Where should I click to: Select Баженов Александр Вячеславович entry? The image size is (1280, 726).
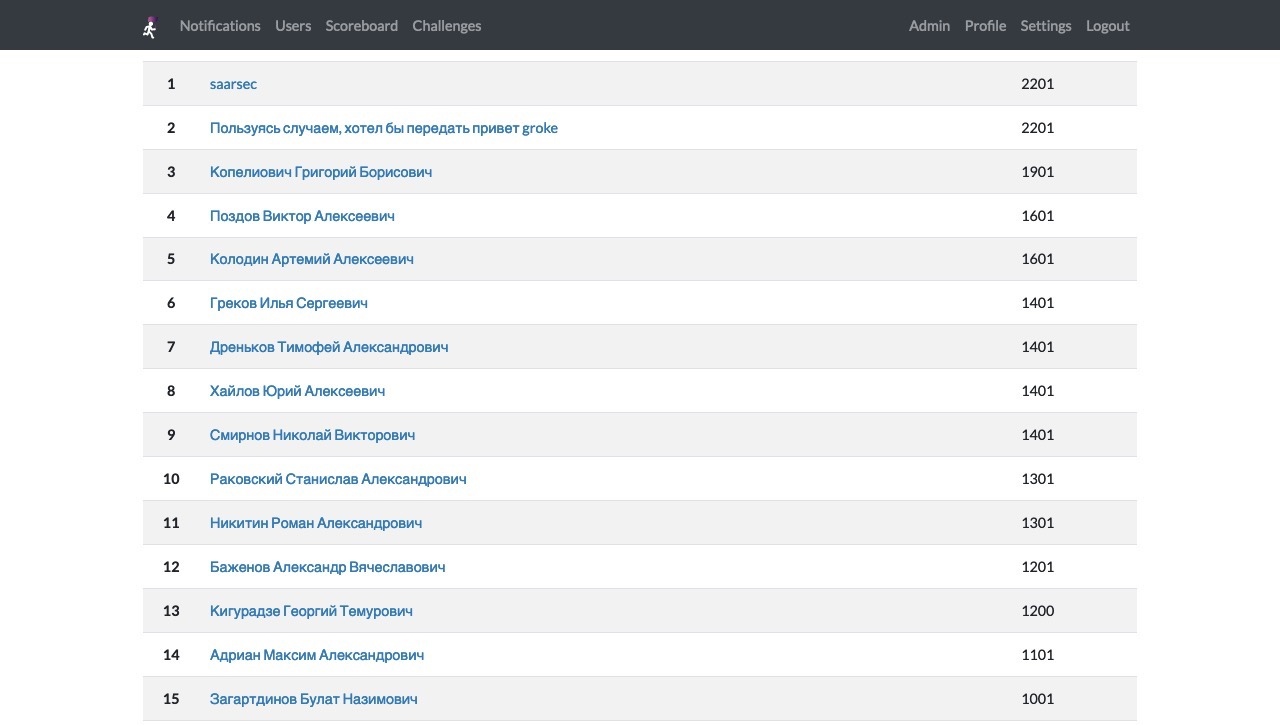328,567
